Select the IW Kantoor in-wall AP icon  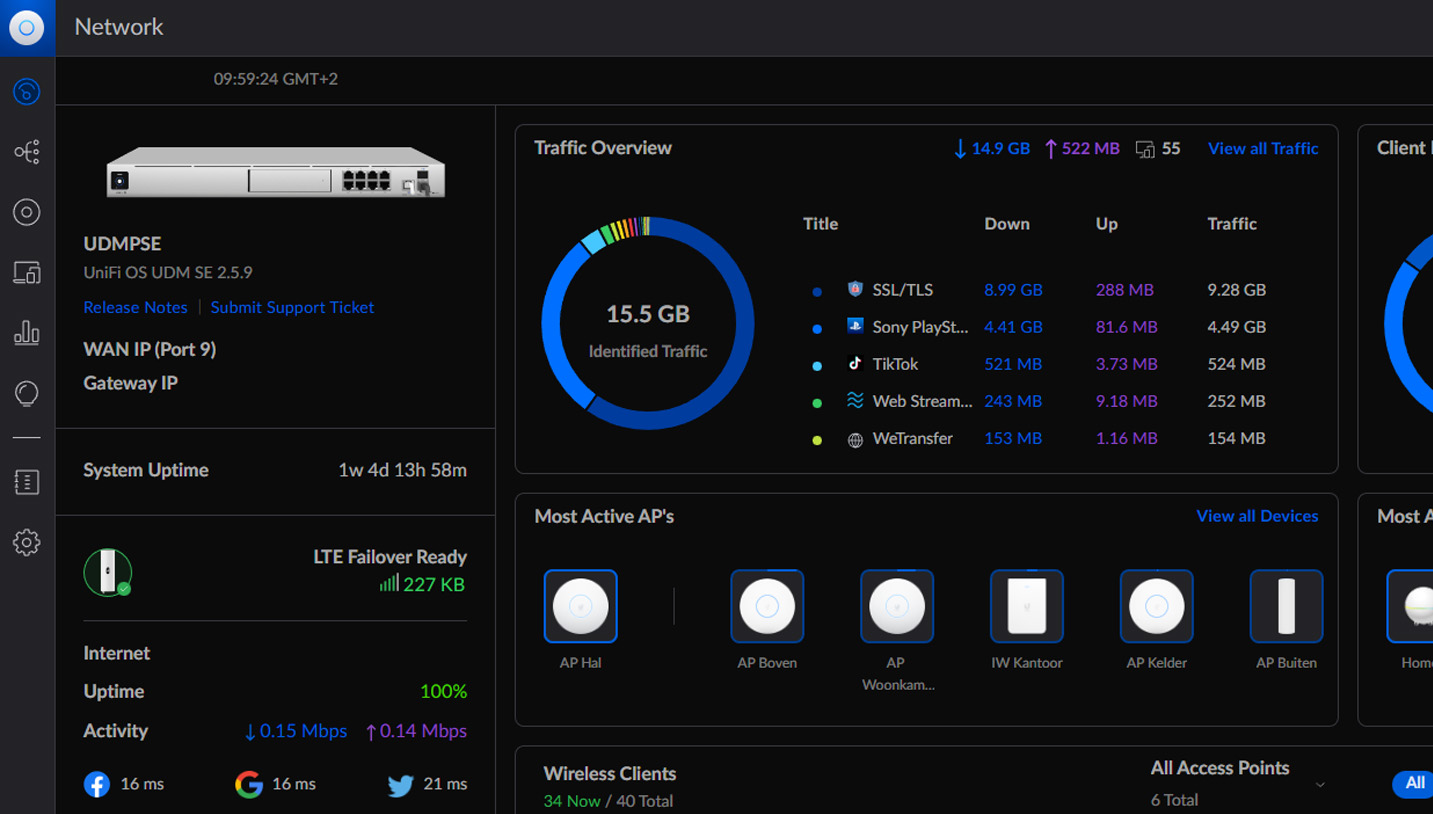[1027, 606]
